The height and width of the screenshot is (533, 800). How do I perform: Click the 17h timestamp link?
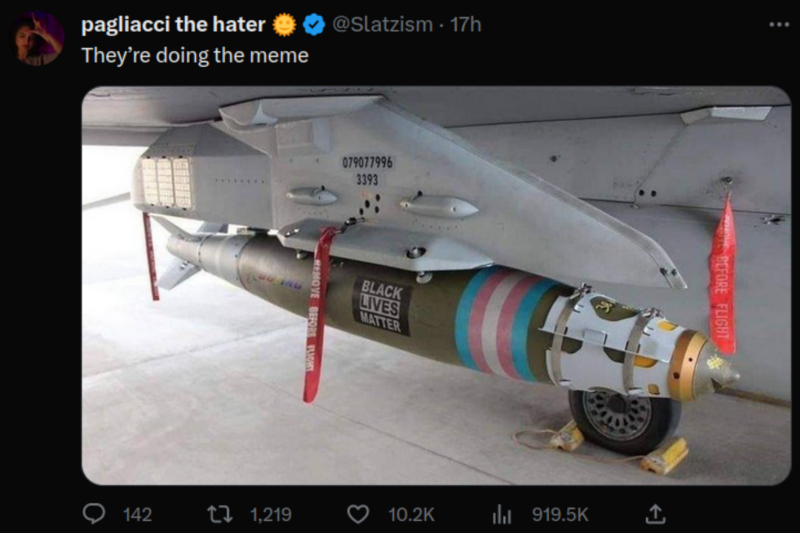click(466, 25)
